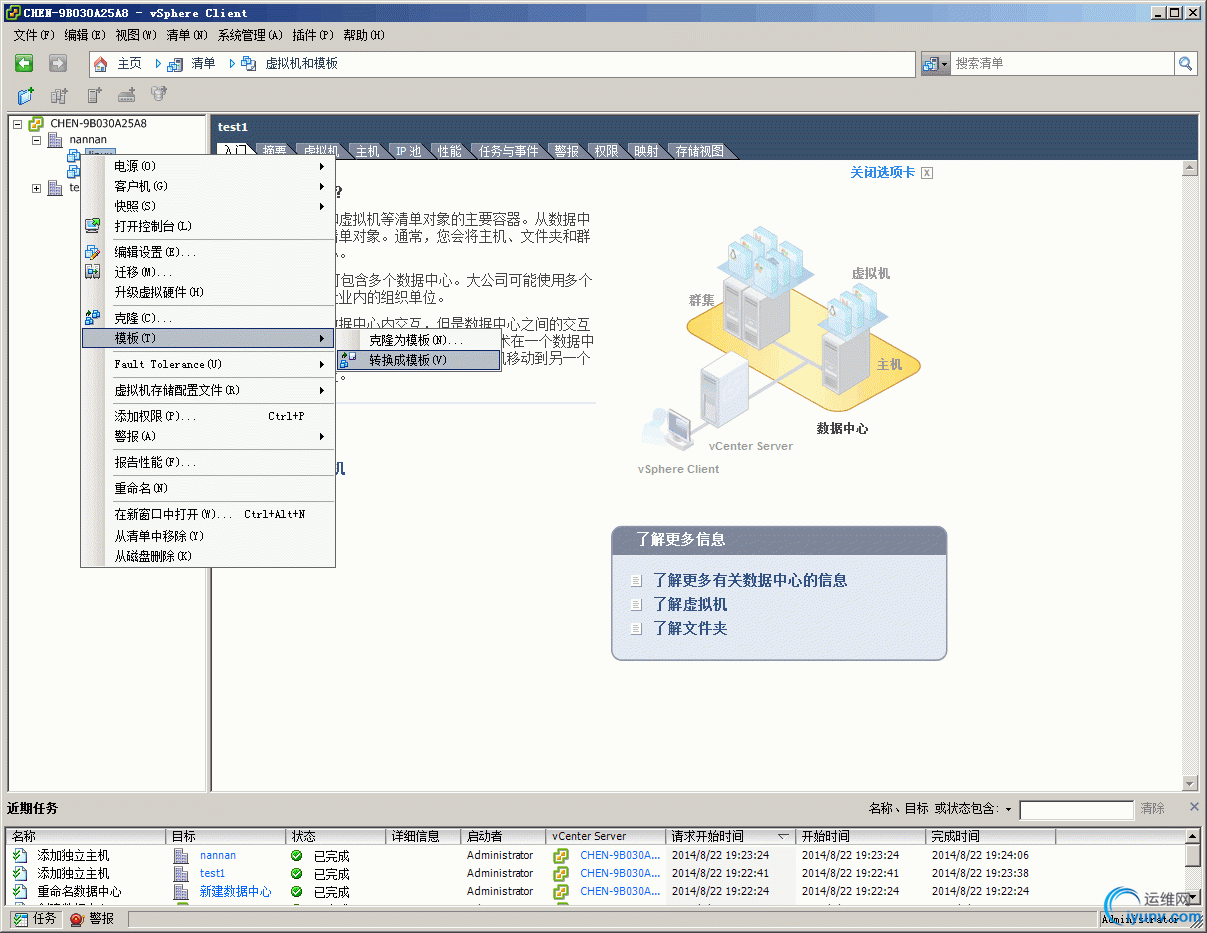This screenshot has height=933, width=1207.
Task: Open the 文件 menu in menu bar
Action: pos(35,35)
